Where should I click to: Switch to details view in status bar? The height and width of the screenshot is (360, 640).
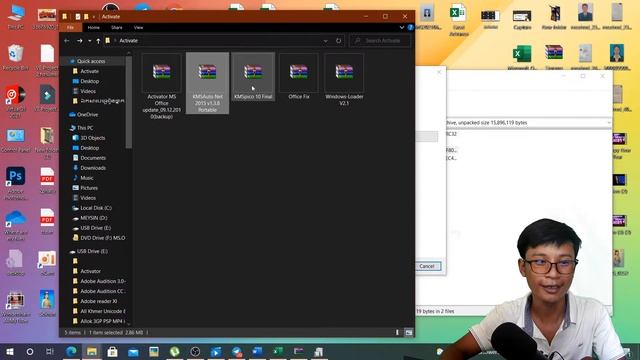coord(397,333)
